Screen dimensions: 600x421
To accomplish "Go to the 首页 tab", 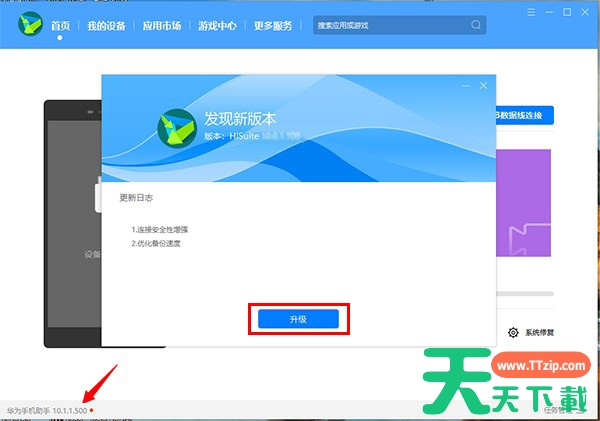I will 60,26.
